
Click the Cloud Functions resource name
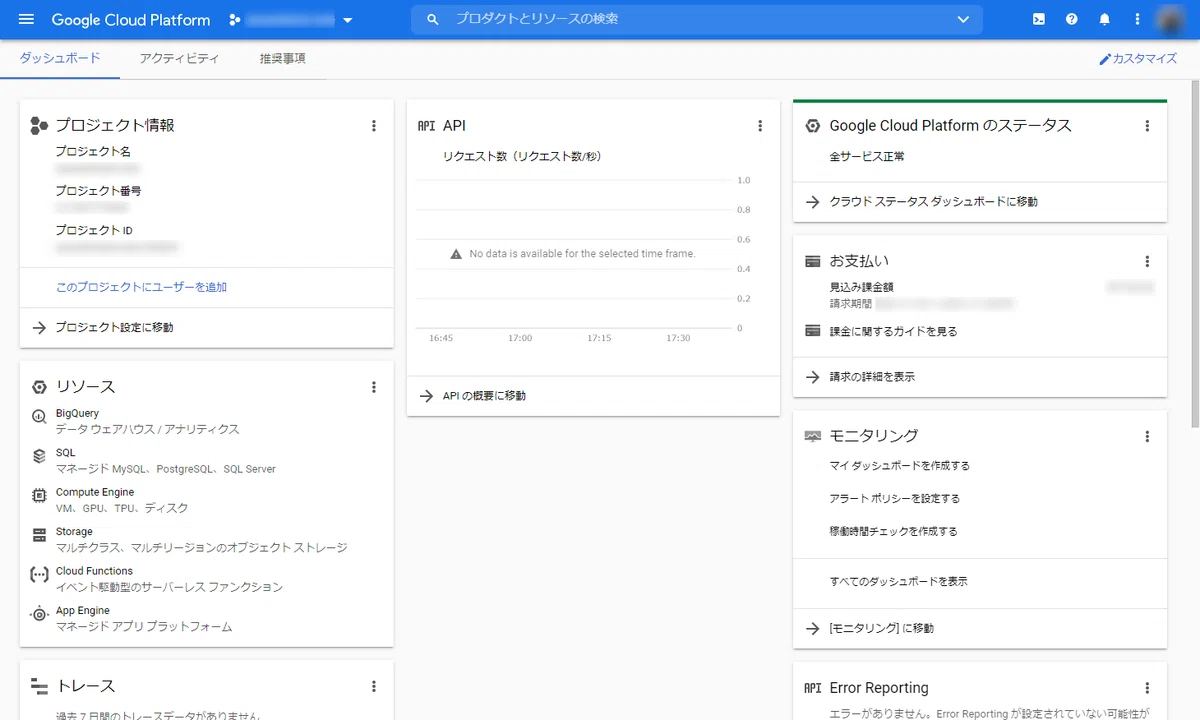tap(94, 571)
